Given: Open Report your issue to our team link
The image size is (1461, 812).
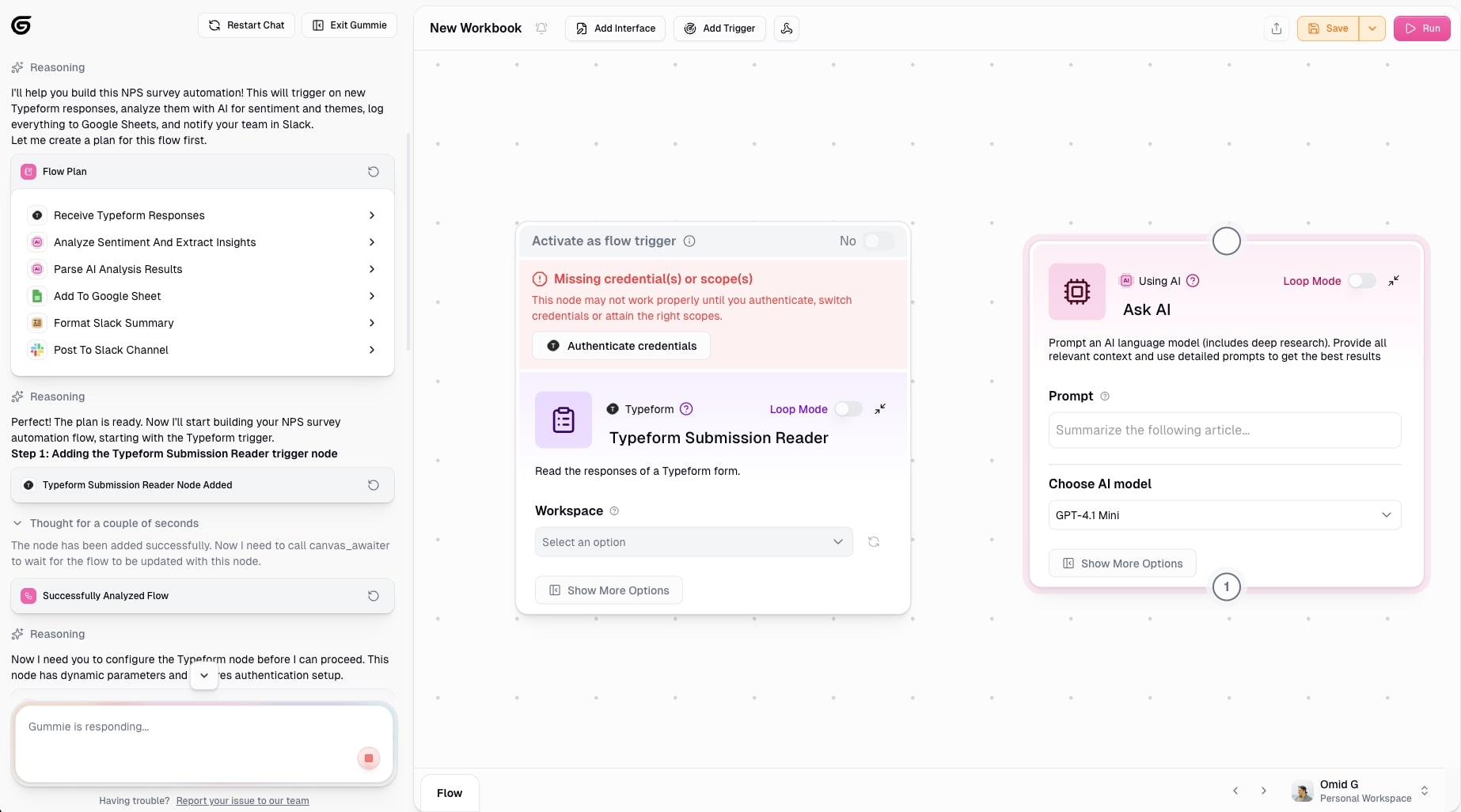Looking at the screenshot, I should (x=242, y=801).
